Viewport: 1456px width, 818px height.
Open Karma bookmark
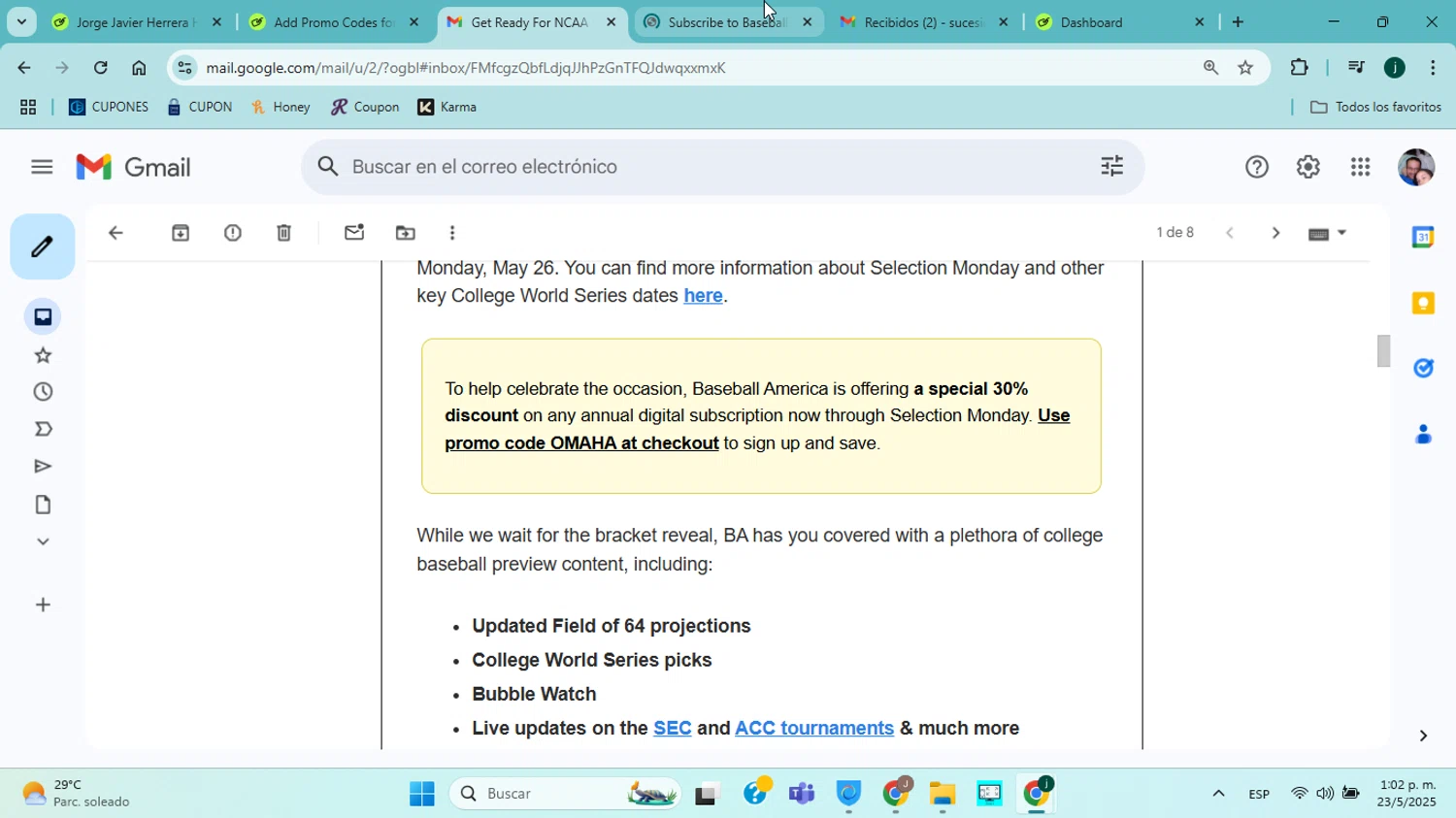click(447, 107)
